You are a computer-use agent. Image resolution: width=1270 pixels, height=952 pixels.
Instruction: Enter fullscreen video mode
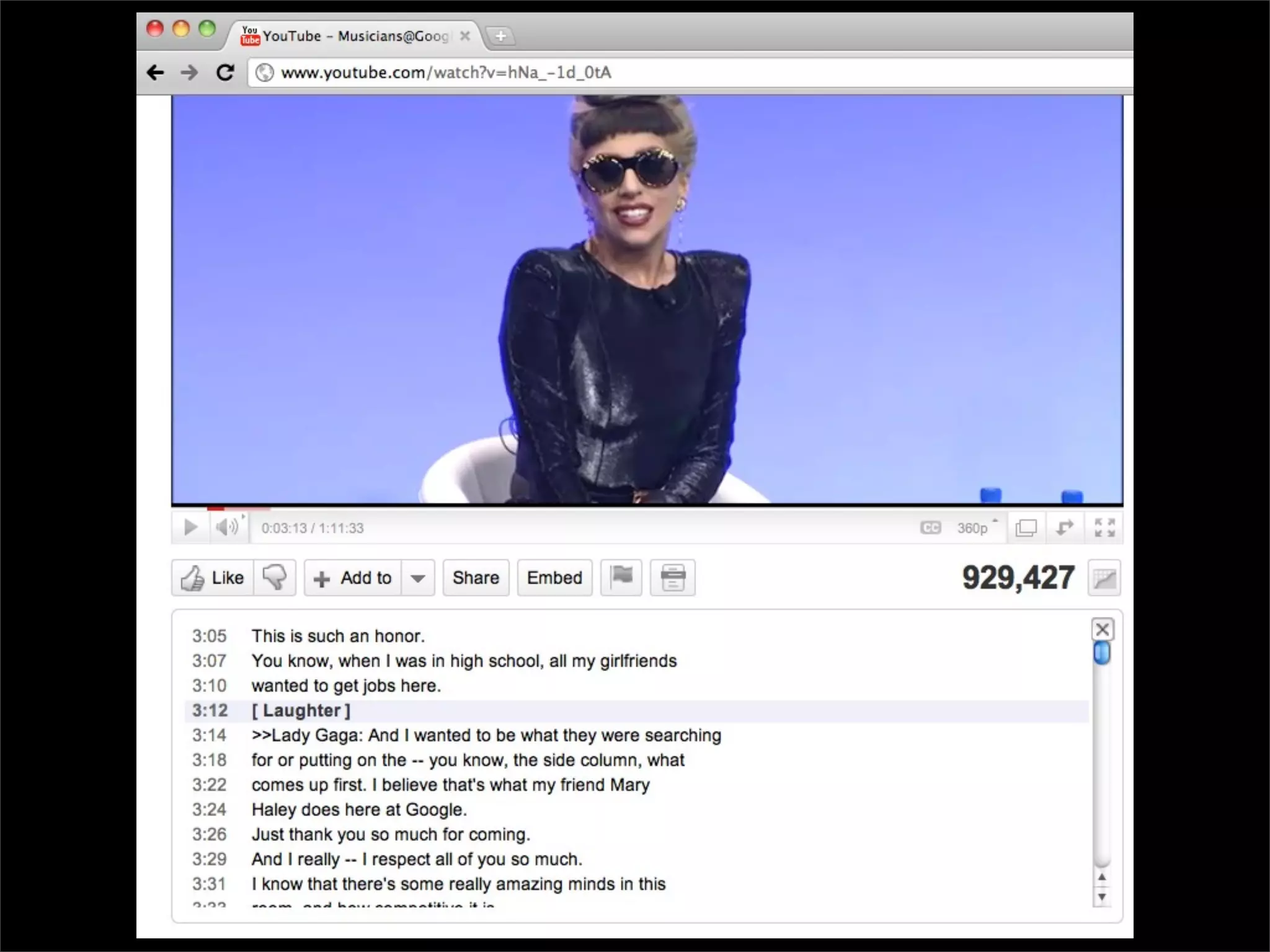(x=1104, y=528)
